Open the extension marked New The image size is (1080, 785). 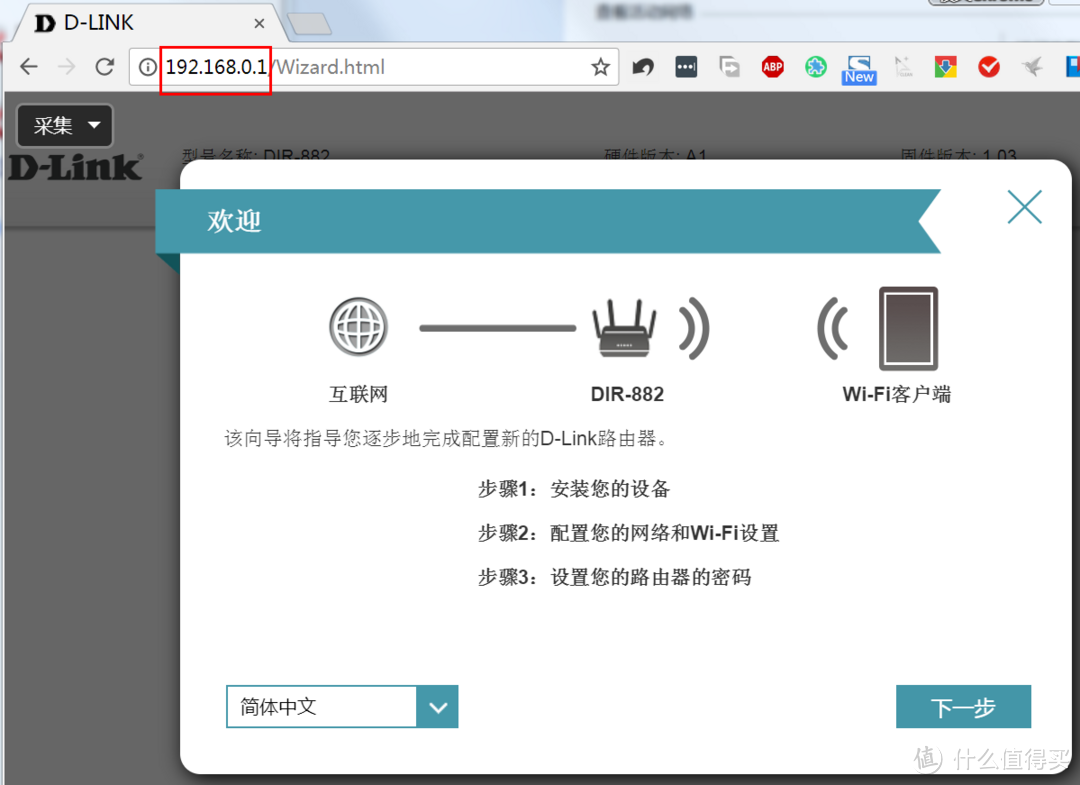[x=859, y=70]
